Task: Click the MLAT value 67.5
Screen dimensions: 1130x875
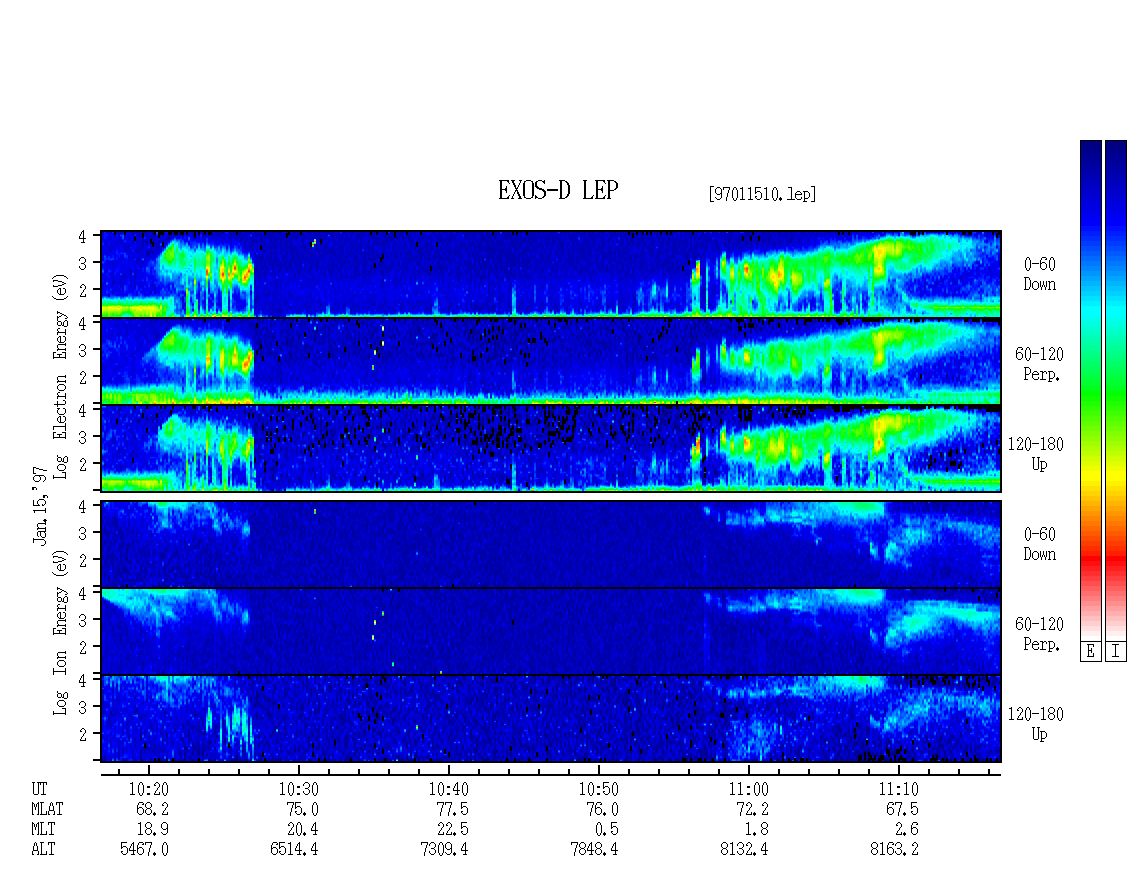Action: (902, 809)
